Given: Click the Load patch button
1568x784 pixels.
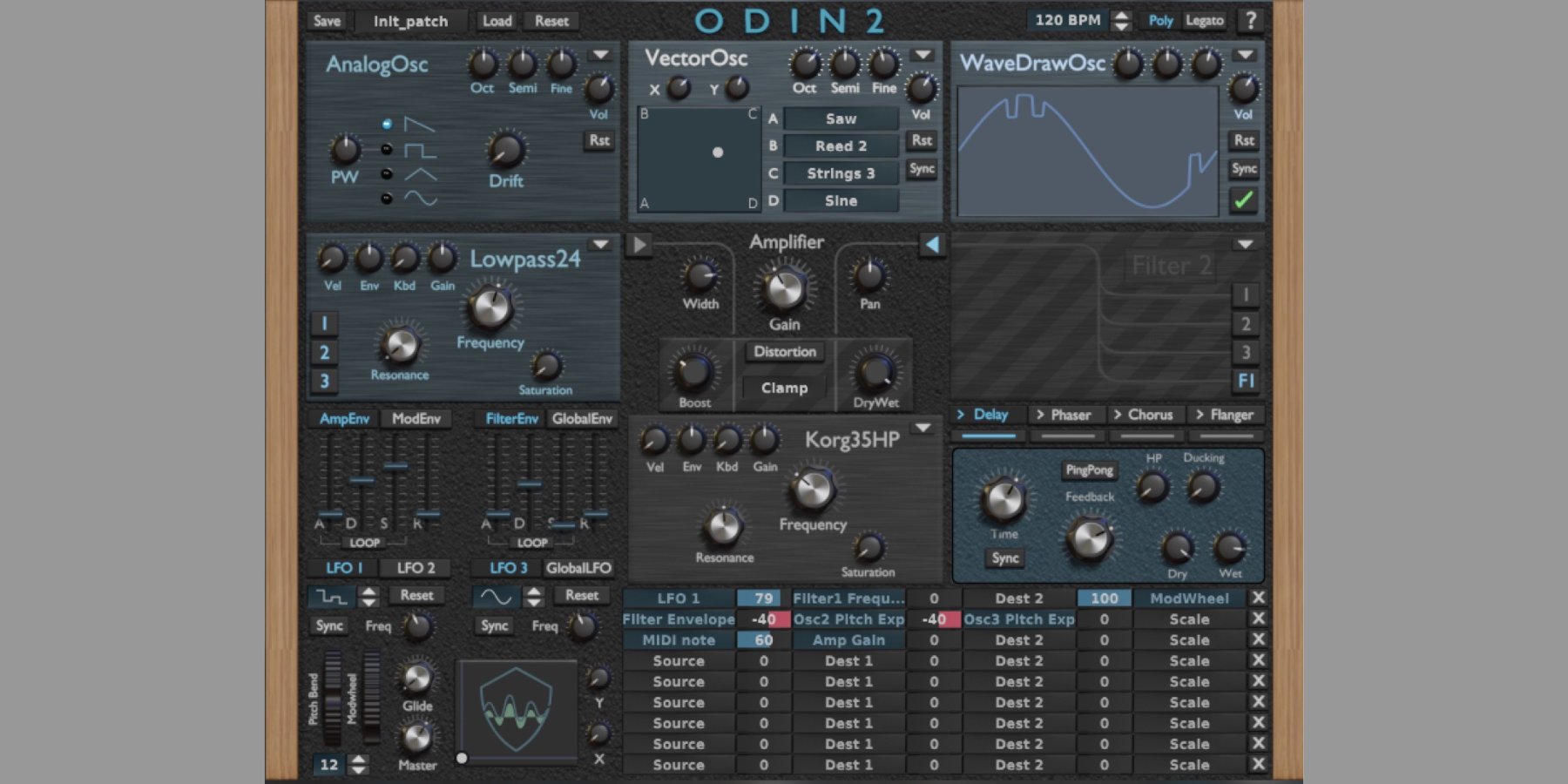Looking at the screenshot, I should pos(497,21).
